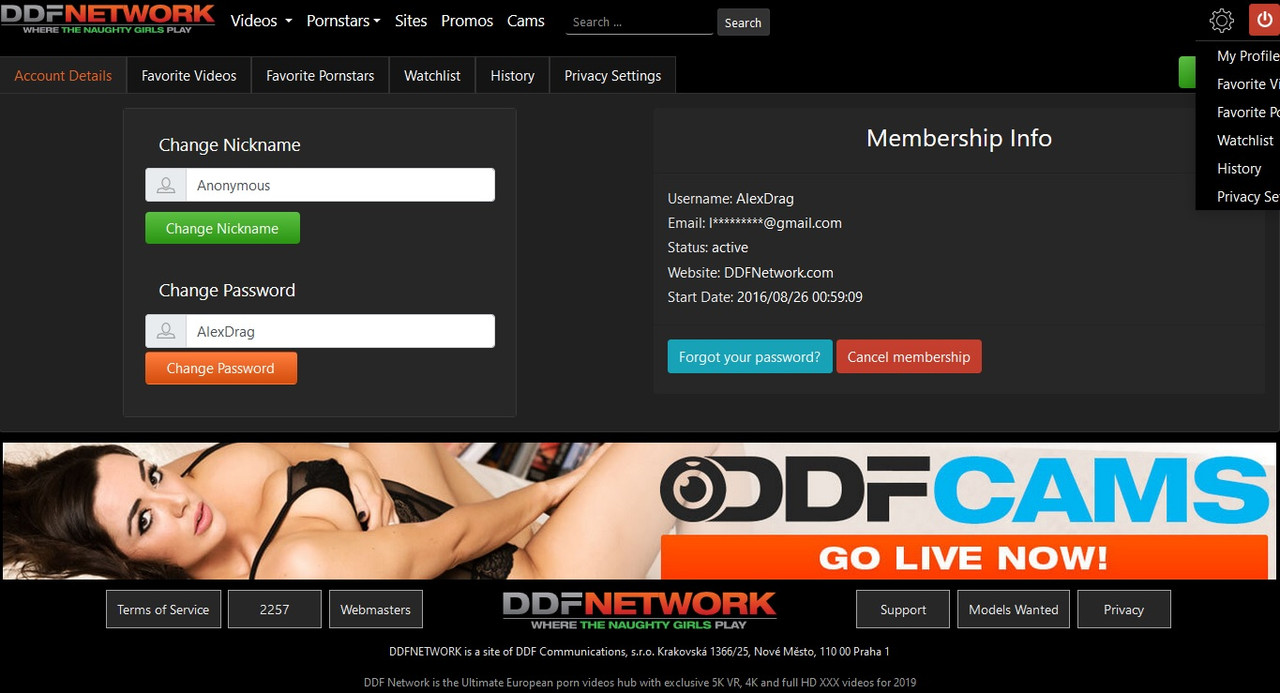The width and height of the screenshot is (1280, 693).
Task: Focus the search text field
Action: [639, 22]
